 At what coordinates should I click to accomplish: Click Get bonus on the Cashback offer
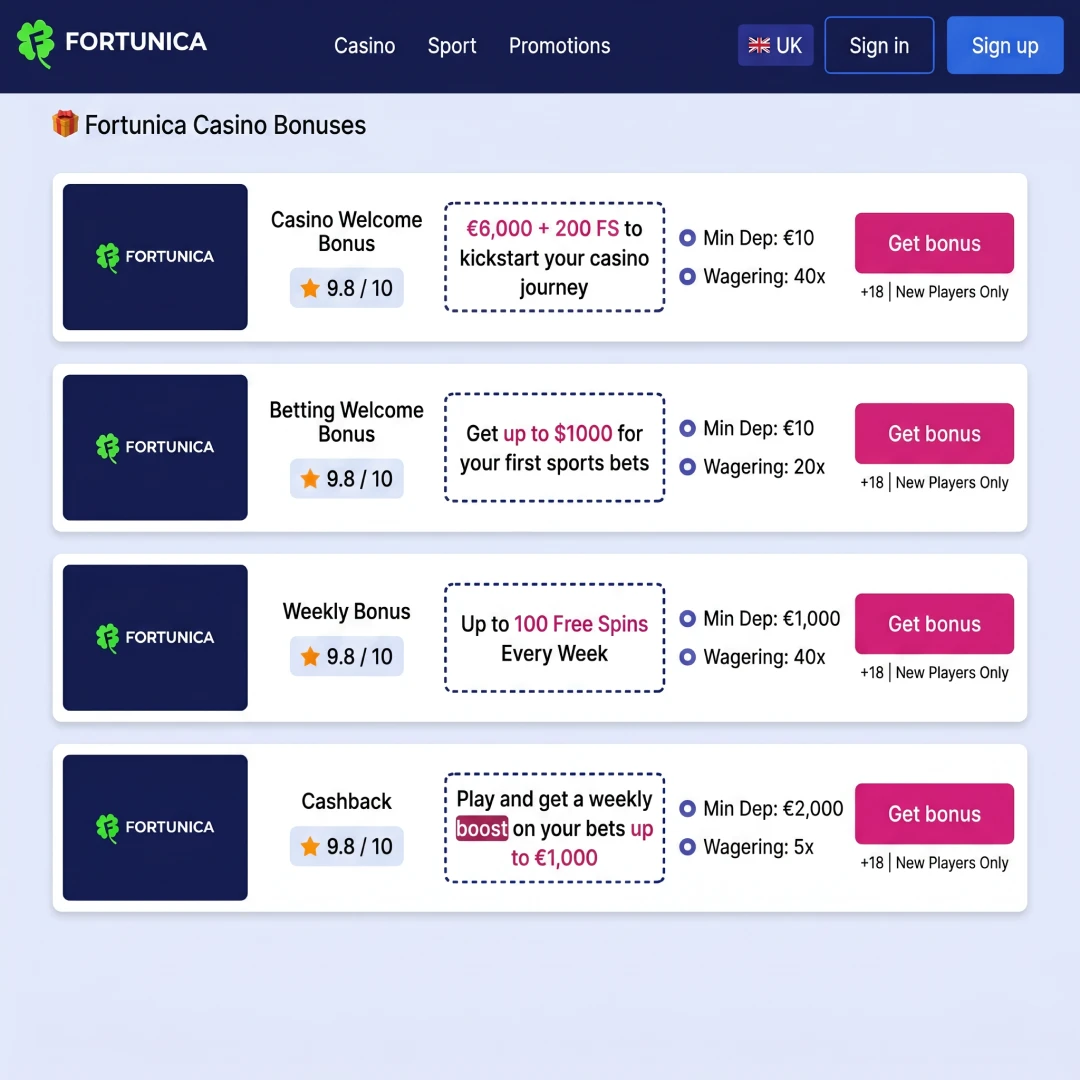pyautogui.click(x=934, y=813)
